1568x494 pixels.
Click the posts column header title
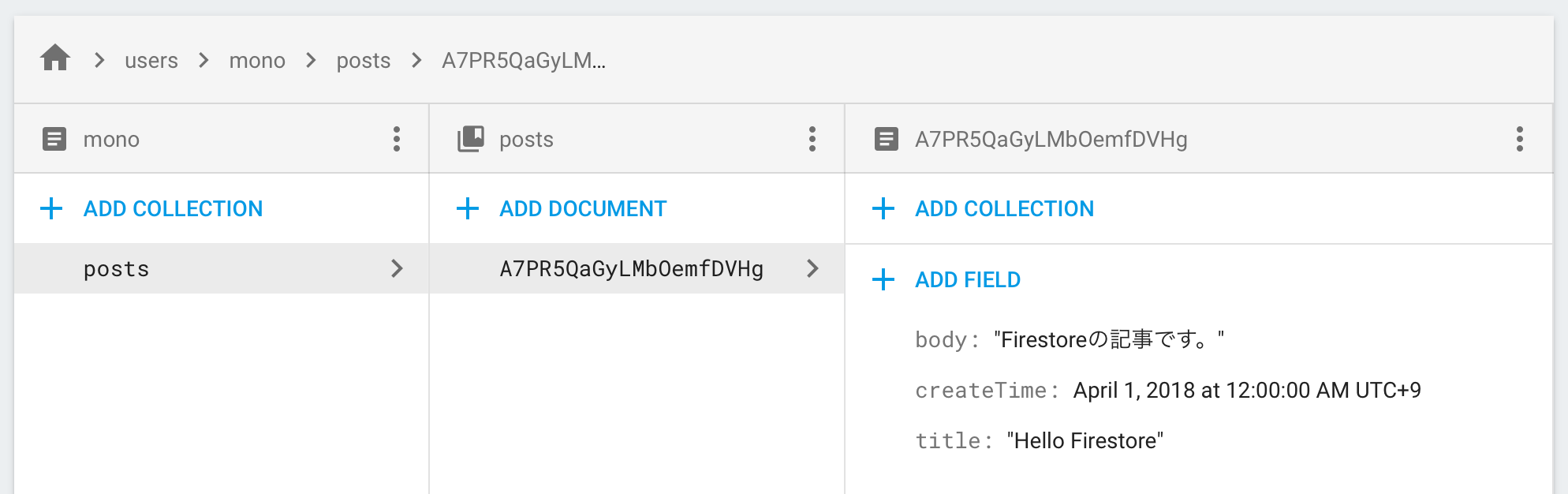click(x=526, y=140)
